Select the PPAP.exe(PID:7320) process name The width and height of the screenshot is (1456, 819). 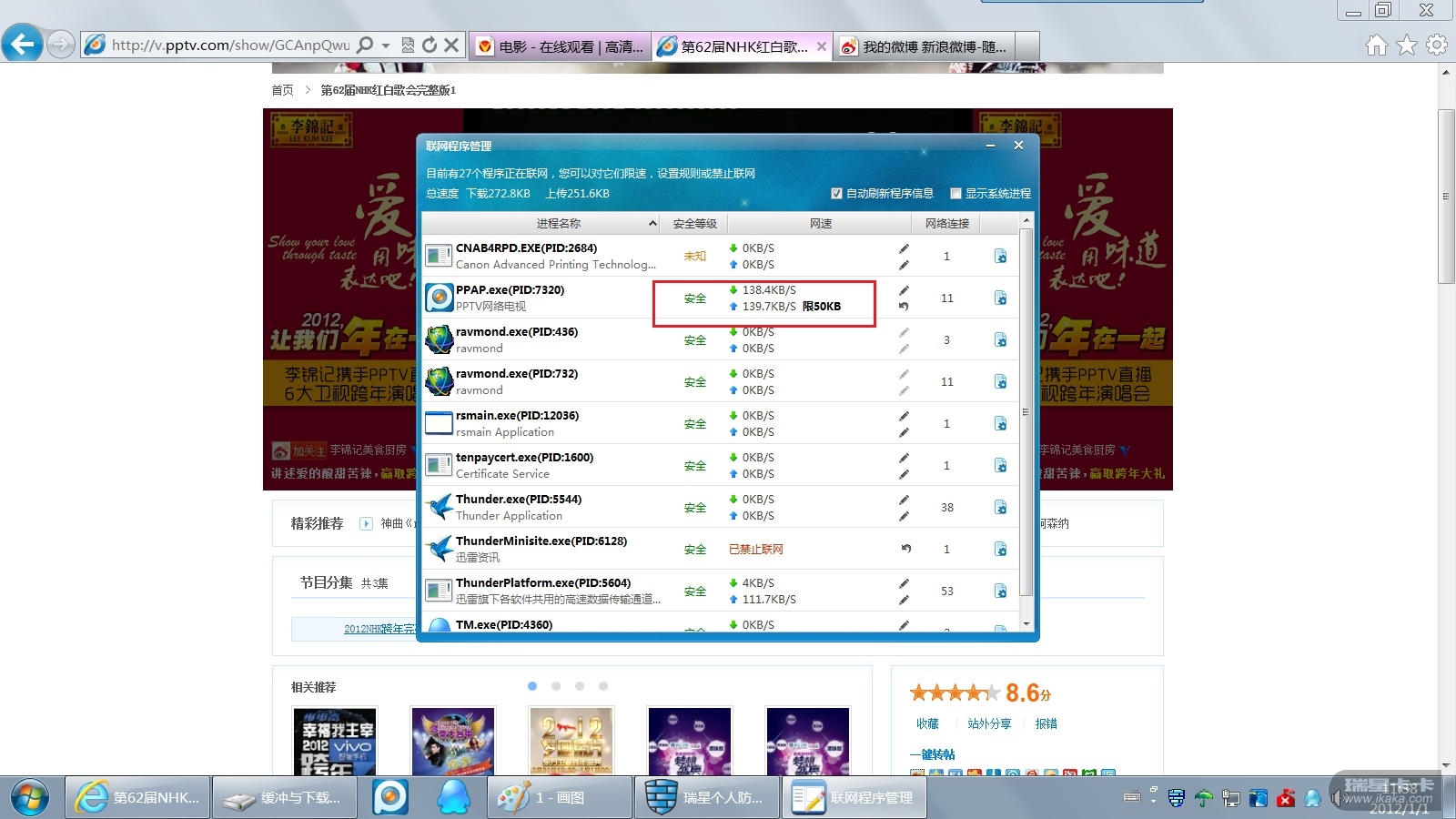[511, 290]
